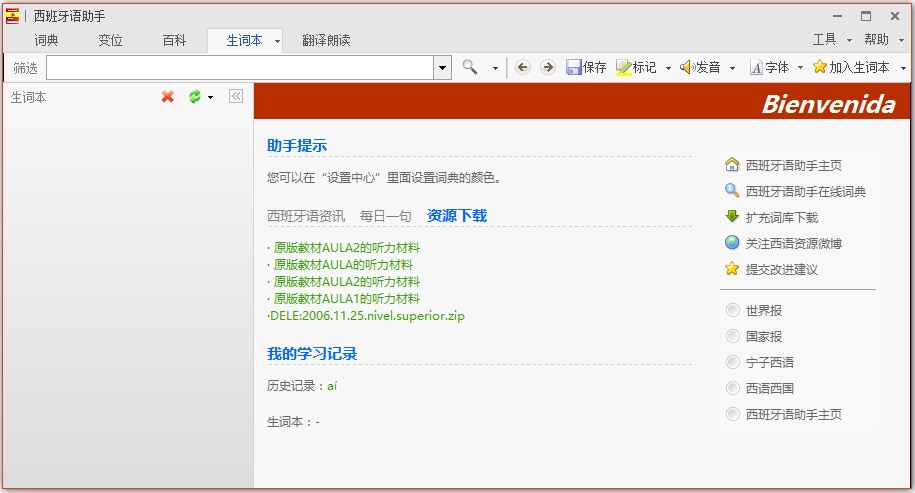Click the 发音 speaker pronunciation icon

(x=687, y=67)
